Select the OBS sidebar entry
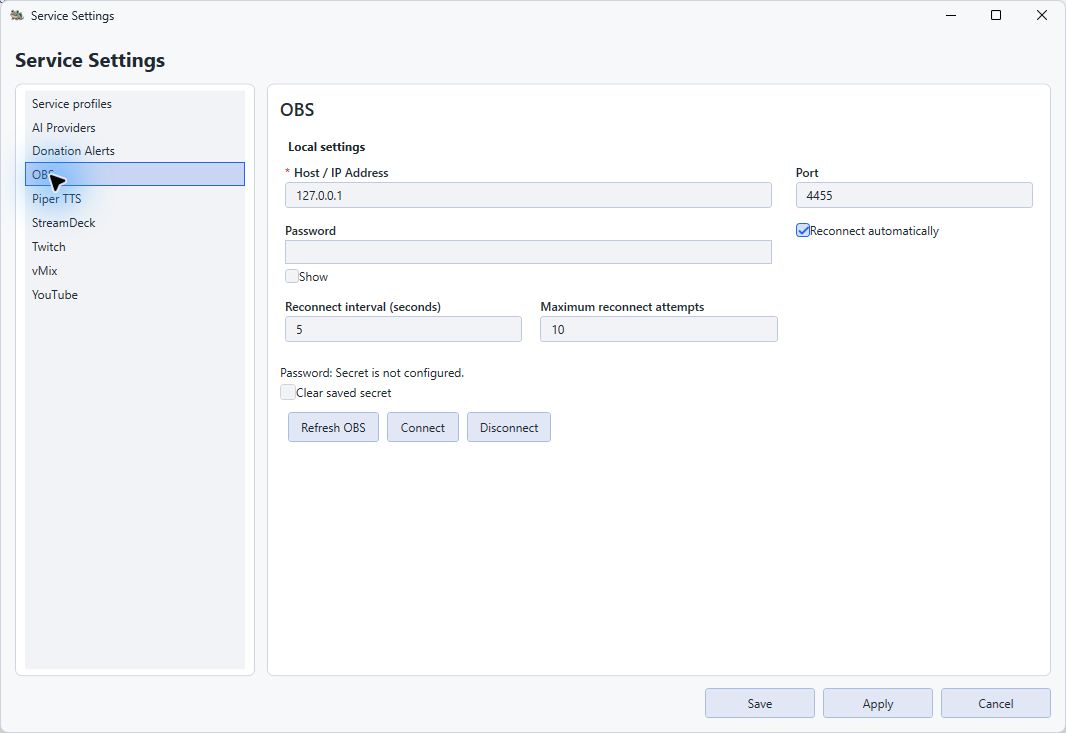This screenshot has width=1066, height=733. point(135,174)
